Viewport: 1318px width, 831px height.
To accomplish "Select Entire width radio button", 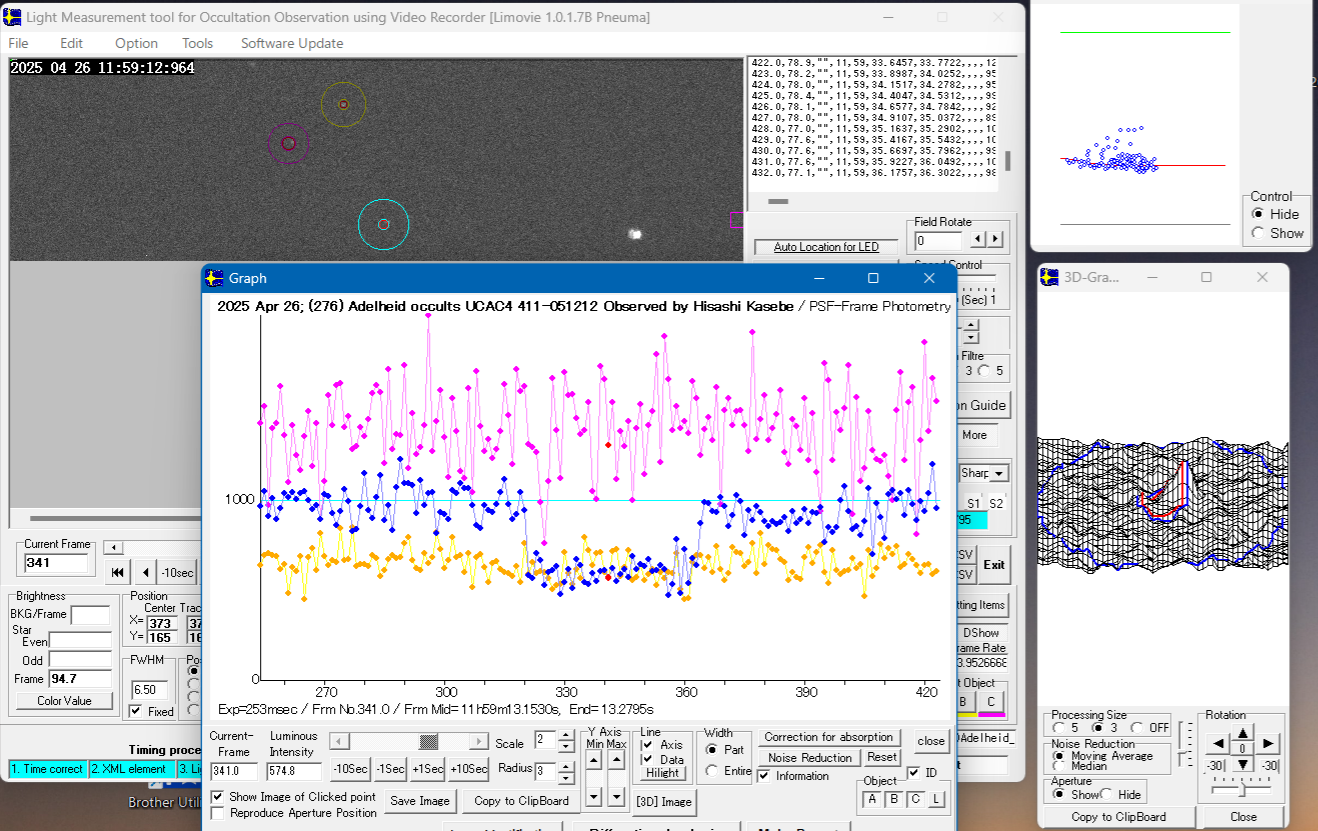I will click(x=711, y=770).
